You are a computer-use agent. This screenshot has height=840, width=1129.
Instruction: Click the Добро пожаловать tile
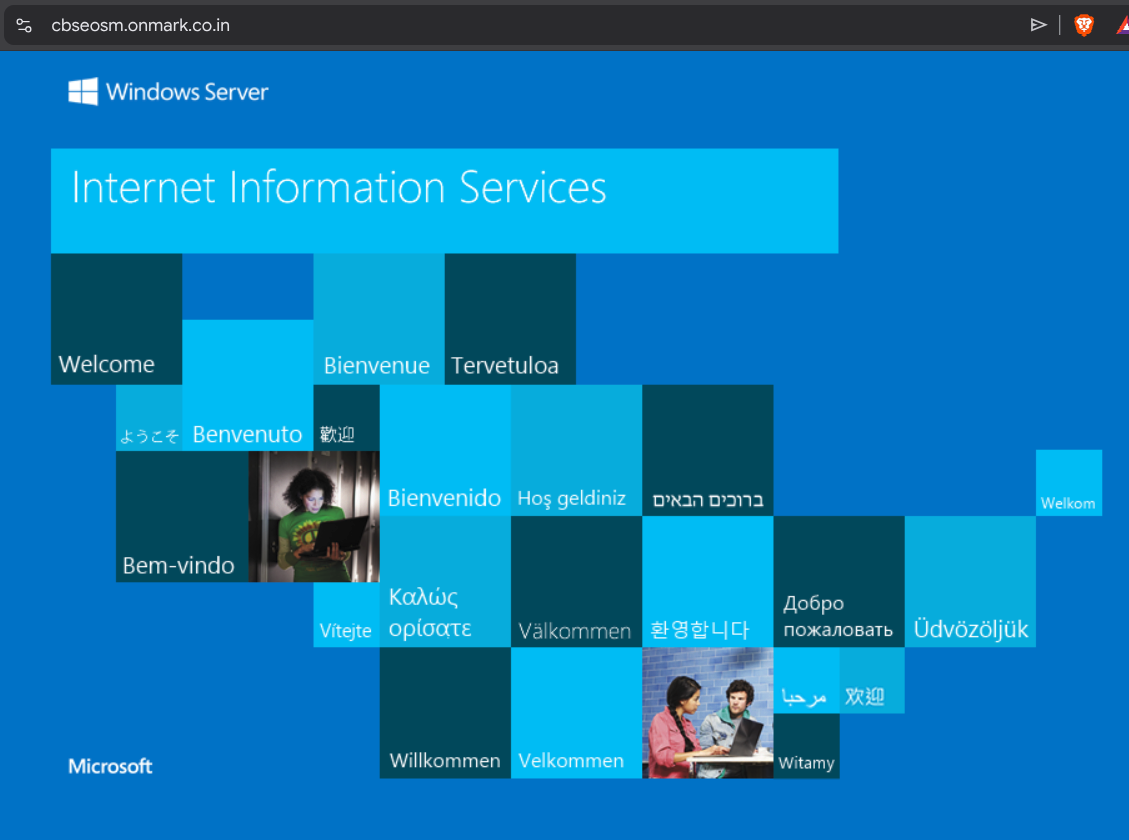pyautogui.click(x=839, y=582)
